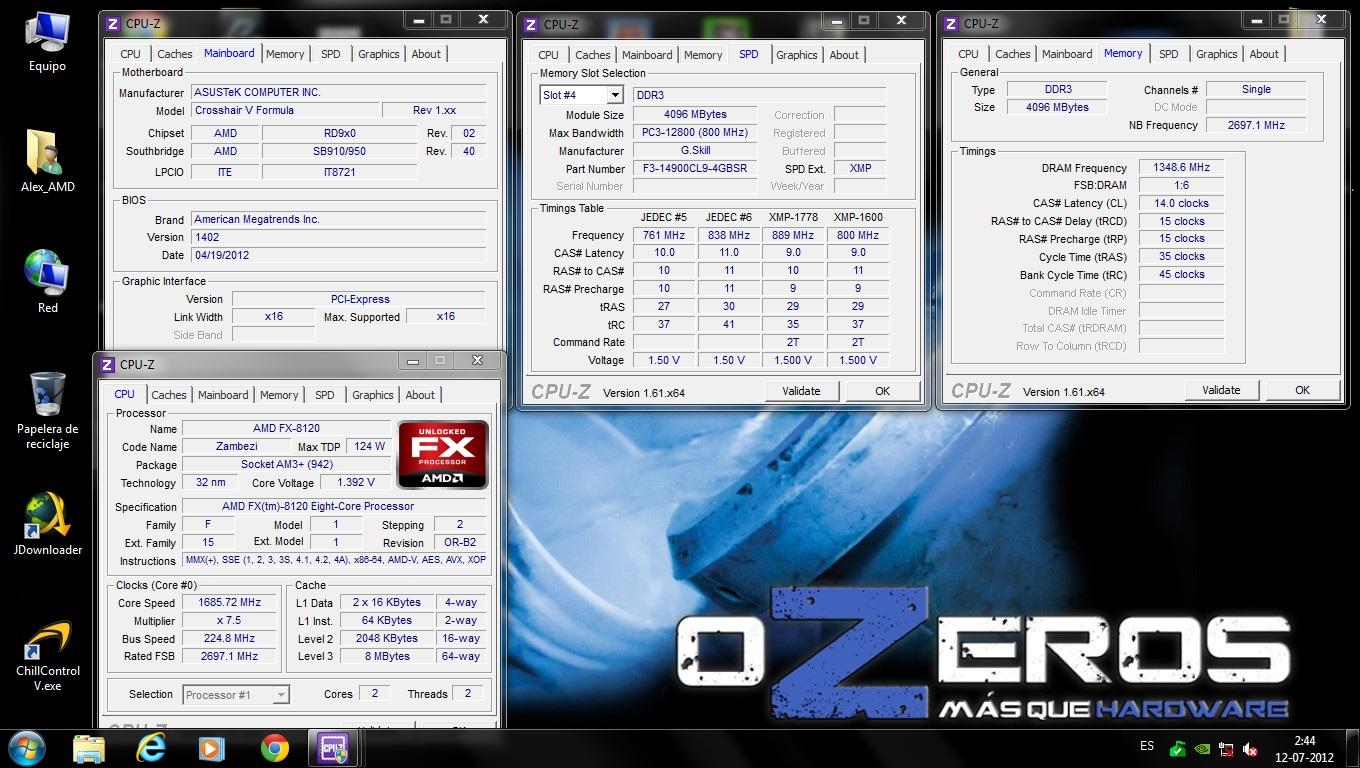Click the AMD FX-8120 processor name field

[286, 428]
